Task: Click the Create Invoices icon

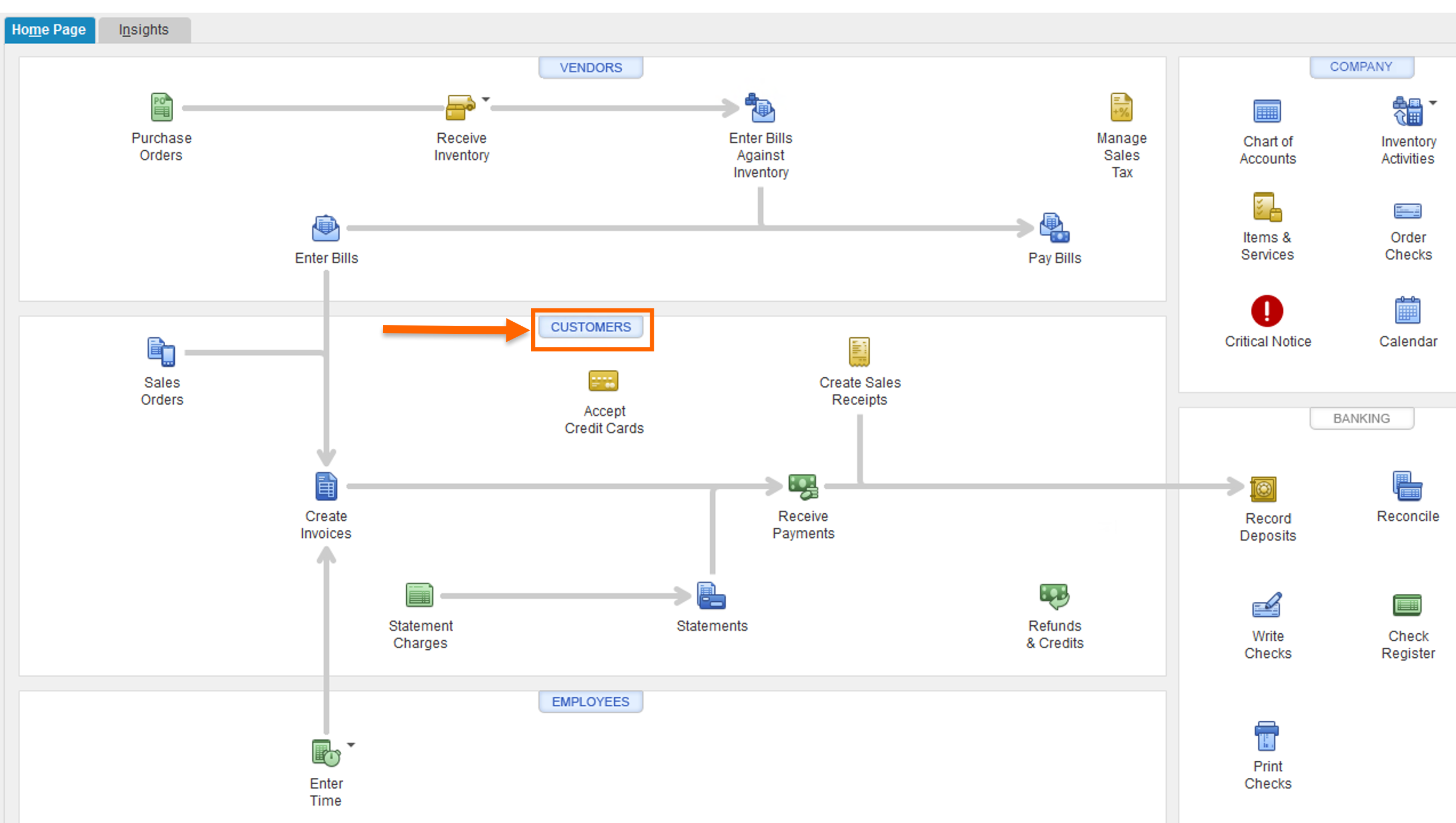Action: tap(326, 487)
